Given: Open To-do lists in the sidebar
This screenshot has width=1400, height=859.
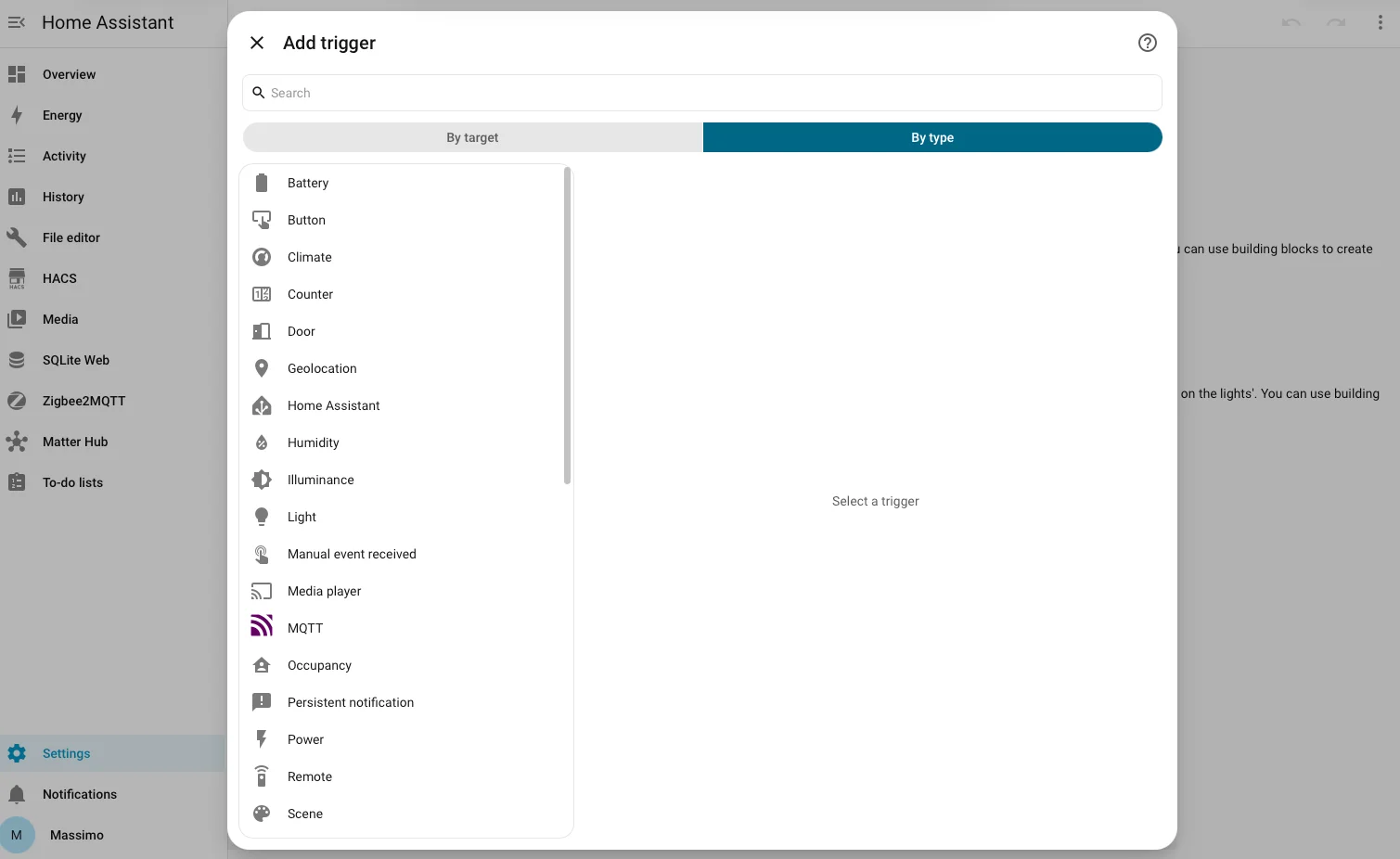Looking at the screenshot, I should tap(112, 482).
